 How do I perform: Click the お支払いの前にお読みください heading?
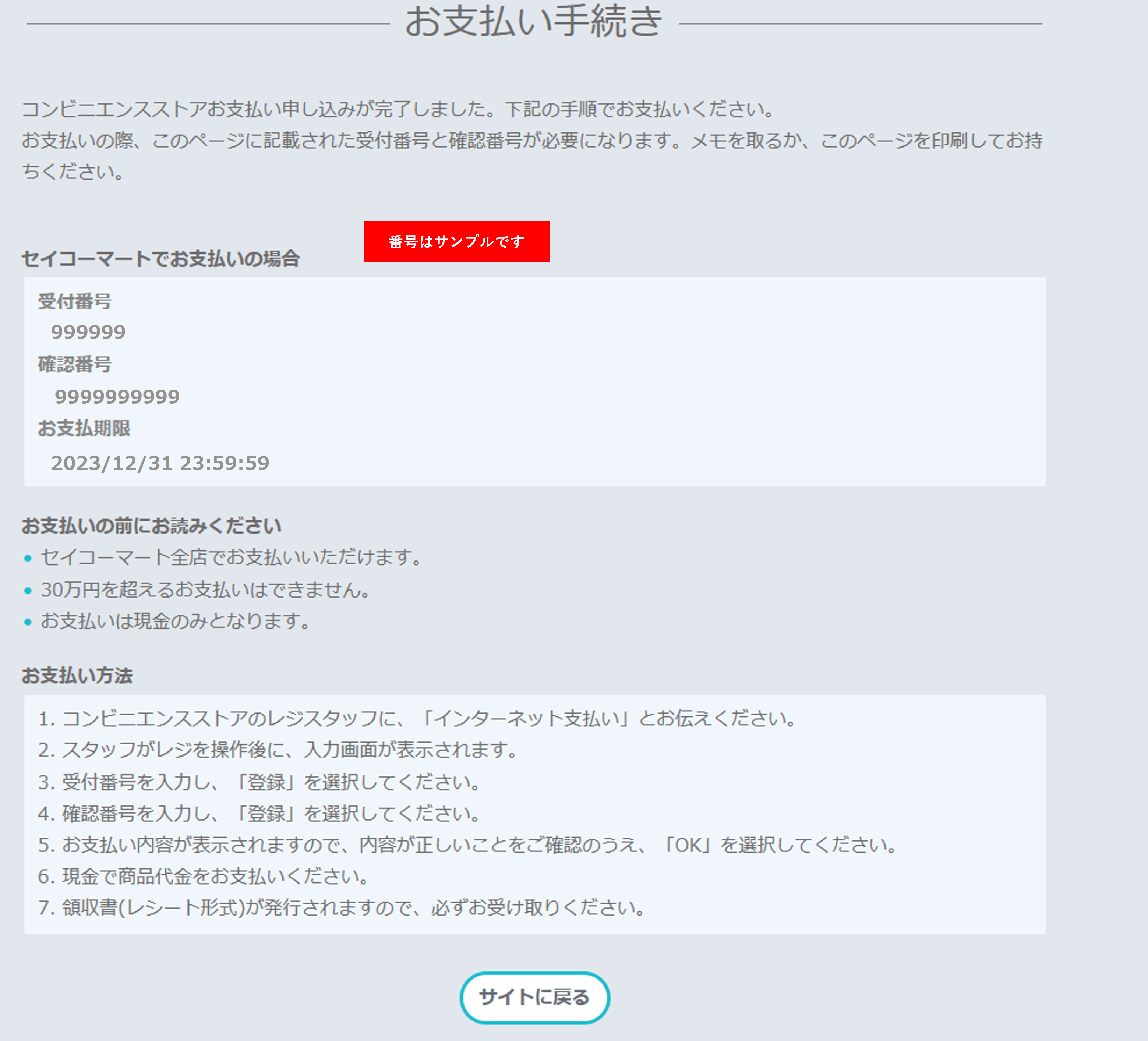(x=152, y=525)
